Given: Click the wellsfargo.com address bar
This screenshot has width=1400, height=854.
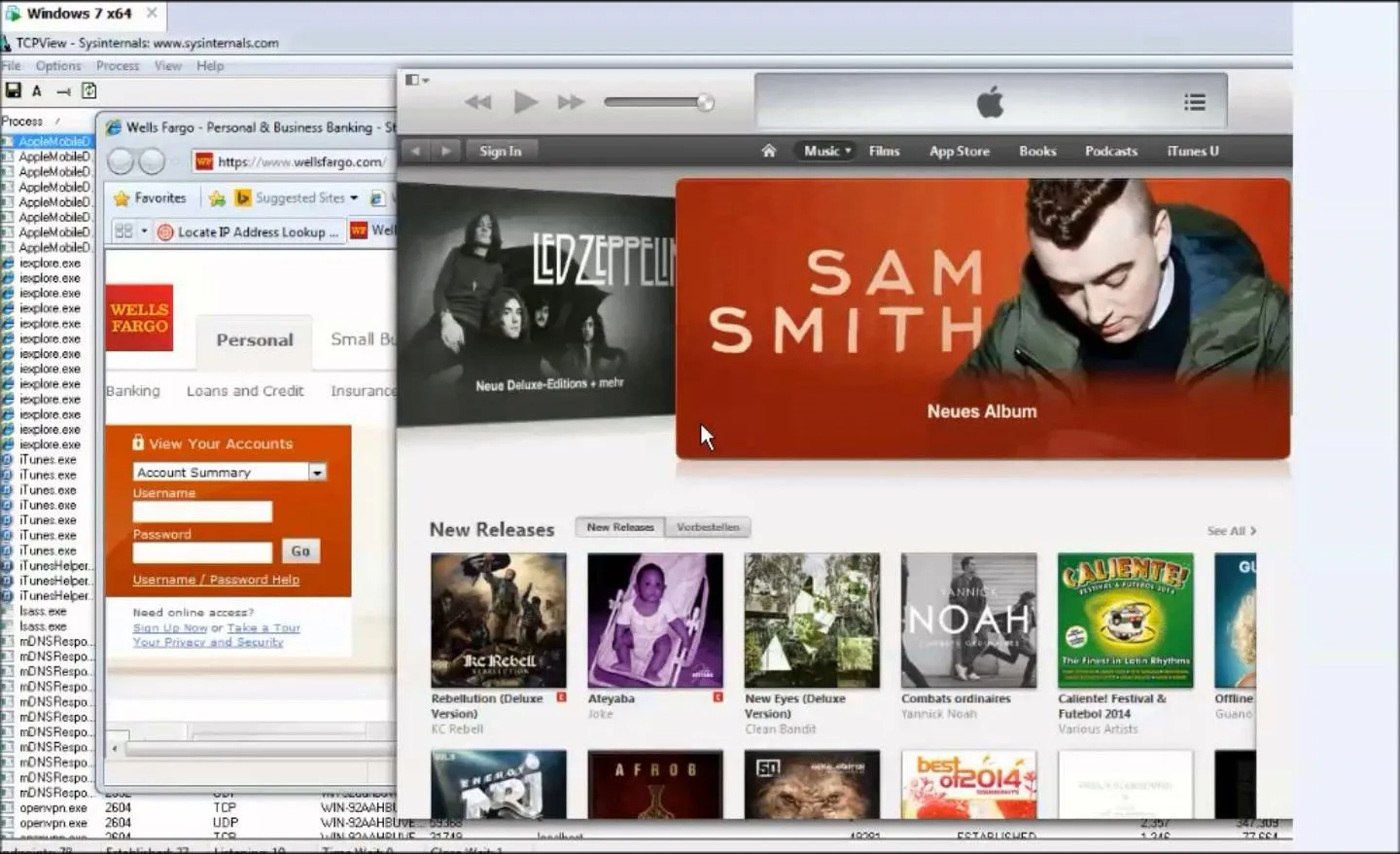Looking at the screenshot, I should pos(294,161).
